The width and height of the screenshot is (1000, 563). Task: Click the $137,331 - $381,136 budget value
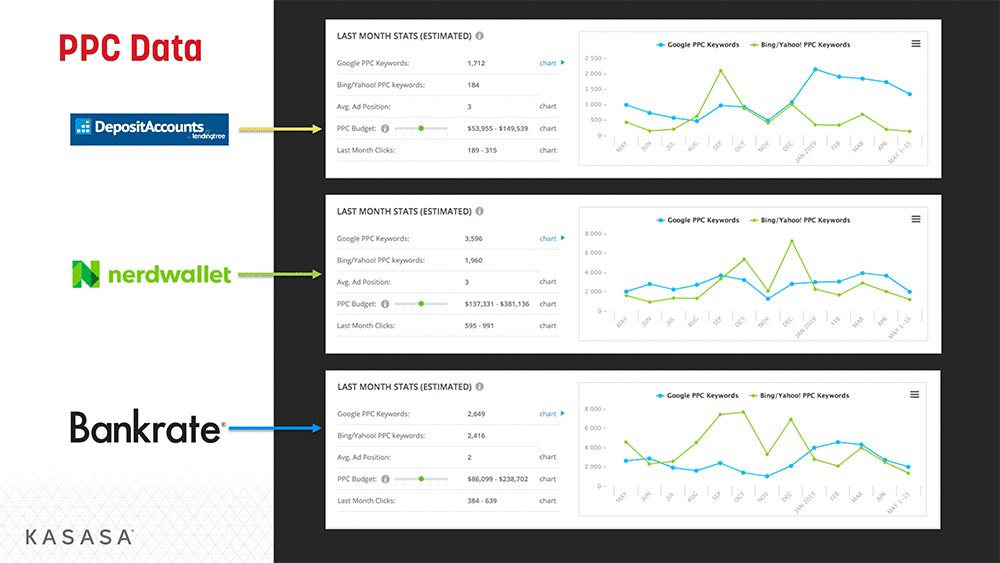(497, 304)
